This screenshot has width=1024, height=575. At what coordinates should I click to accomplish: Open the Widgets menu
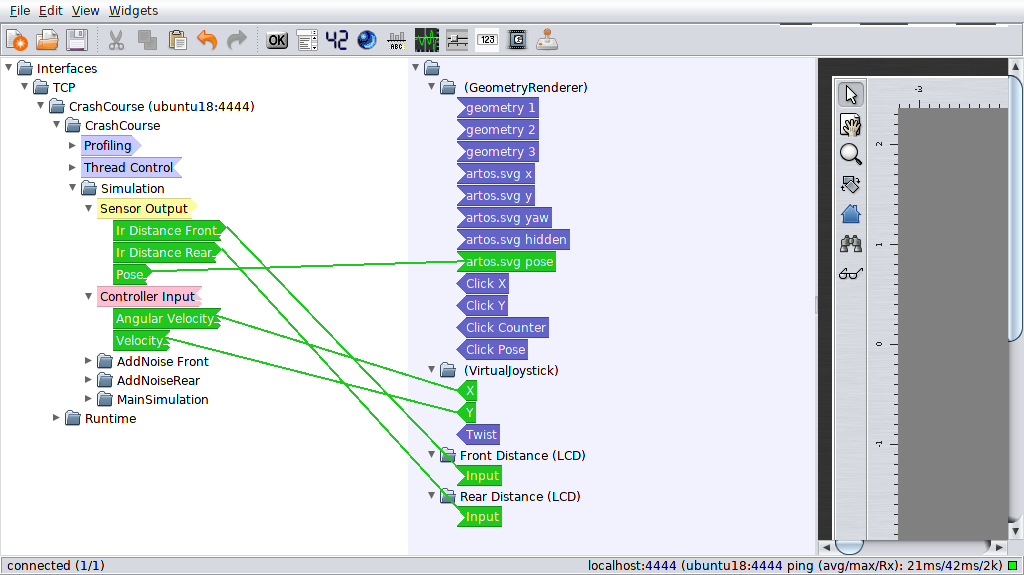[x=133, y=10]
